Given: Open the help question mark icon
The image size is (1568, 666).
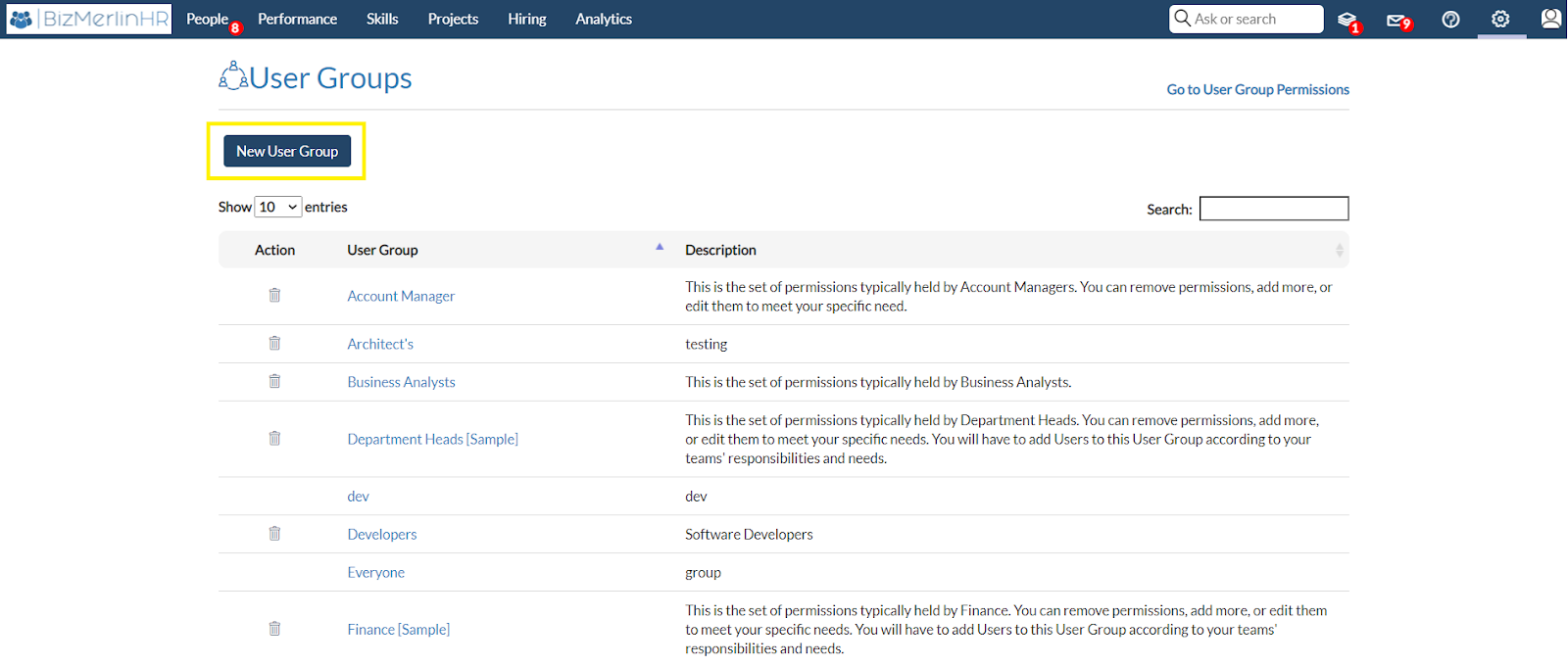Looking at the screenshot, I should point(1450,20).
